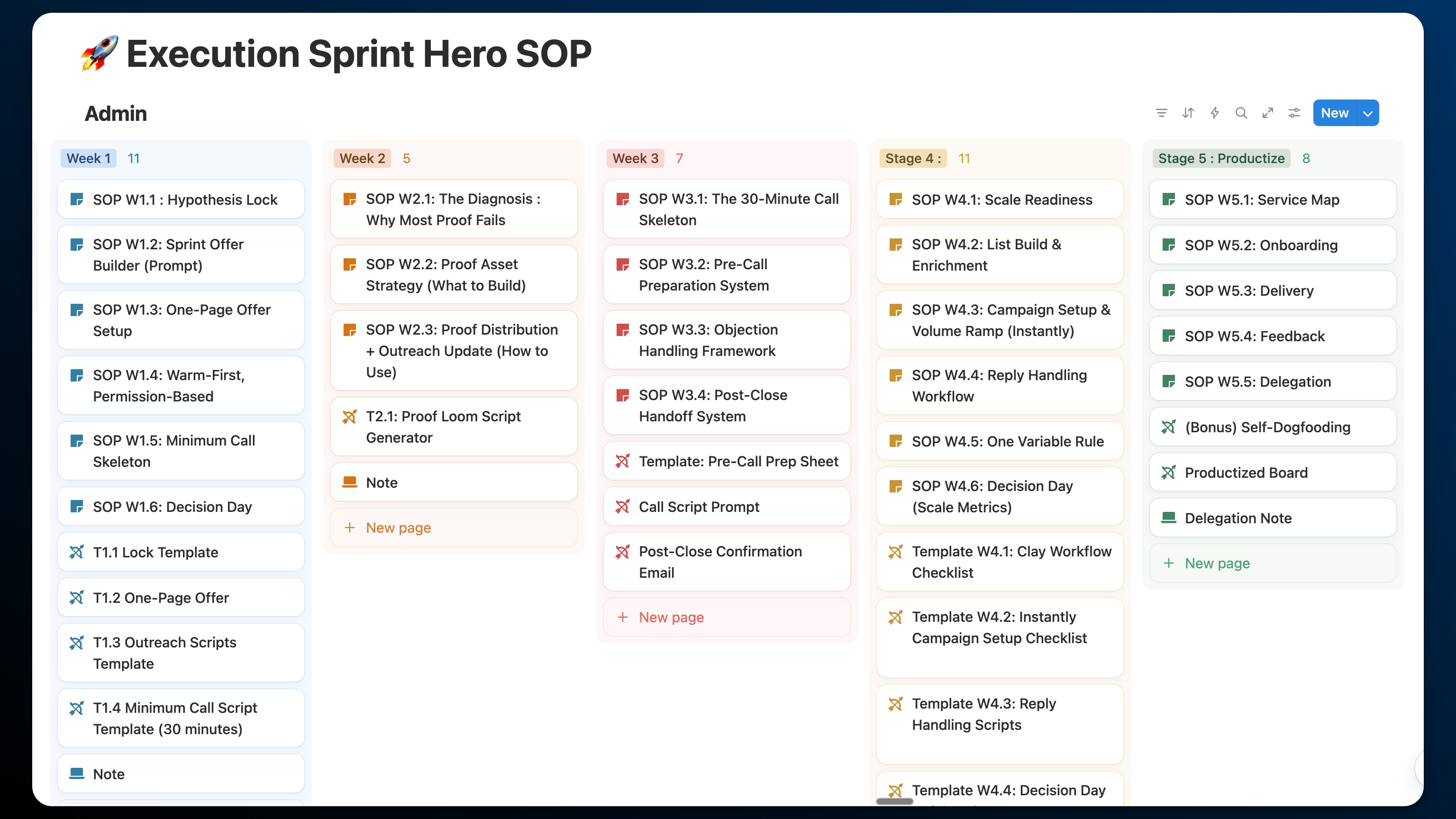1456x819 pixels.
Task: Click the Stage 4 yellow color tag
Action: pyautogui.click(x=912, y=158)
